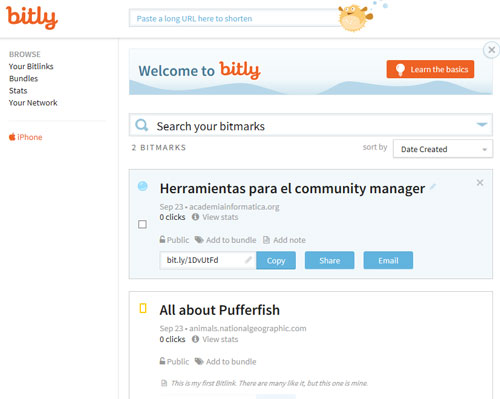This screenshot has height=399, width=500.
Task: Open the iPhone app link
Action: (x=25, y=137)
